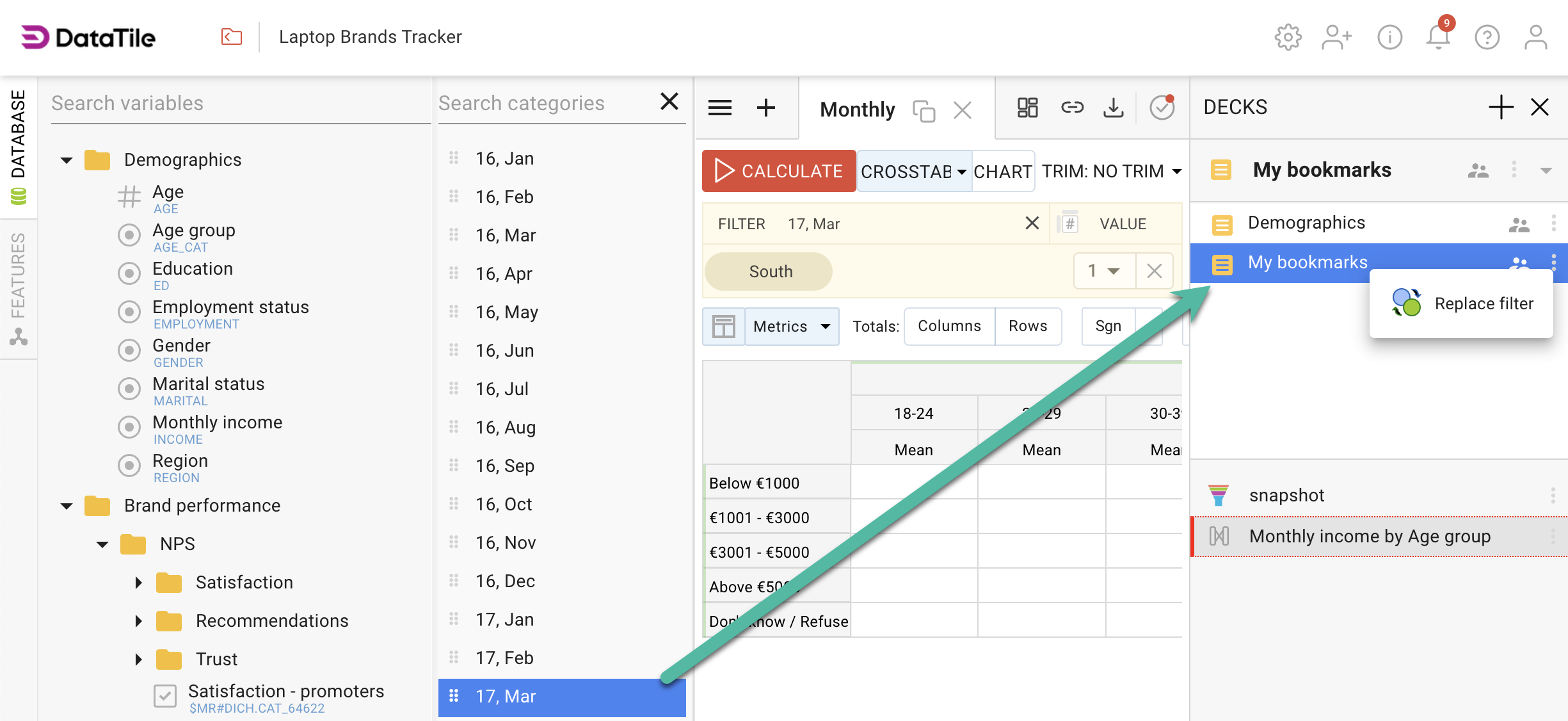The image size is (1568, 721).
Task: Select the Region variable radio button
Action: coord(129,466)
